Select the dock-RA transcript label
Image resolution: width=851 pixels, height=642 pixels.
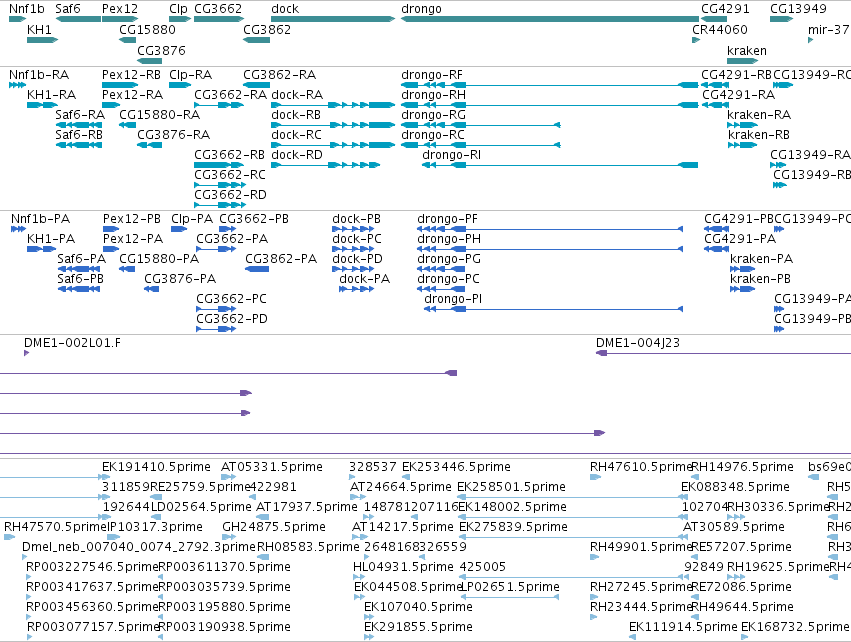click(297, 95)
